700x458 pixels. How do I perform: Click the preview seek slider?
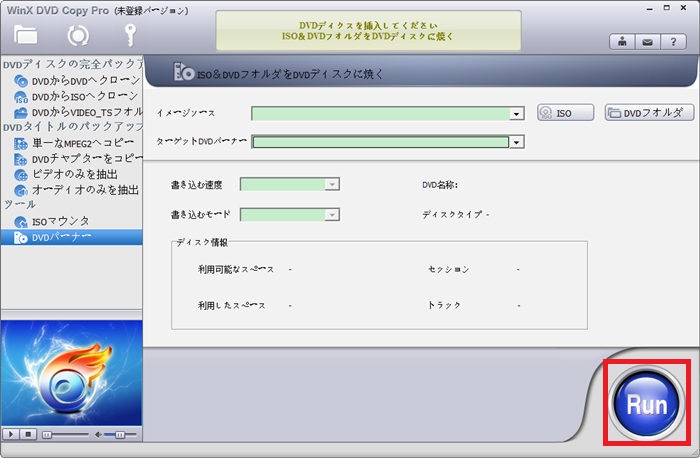tap(65, 434)
